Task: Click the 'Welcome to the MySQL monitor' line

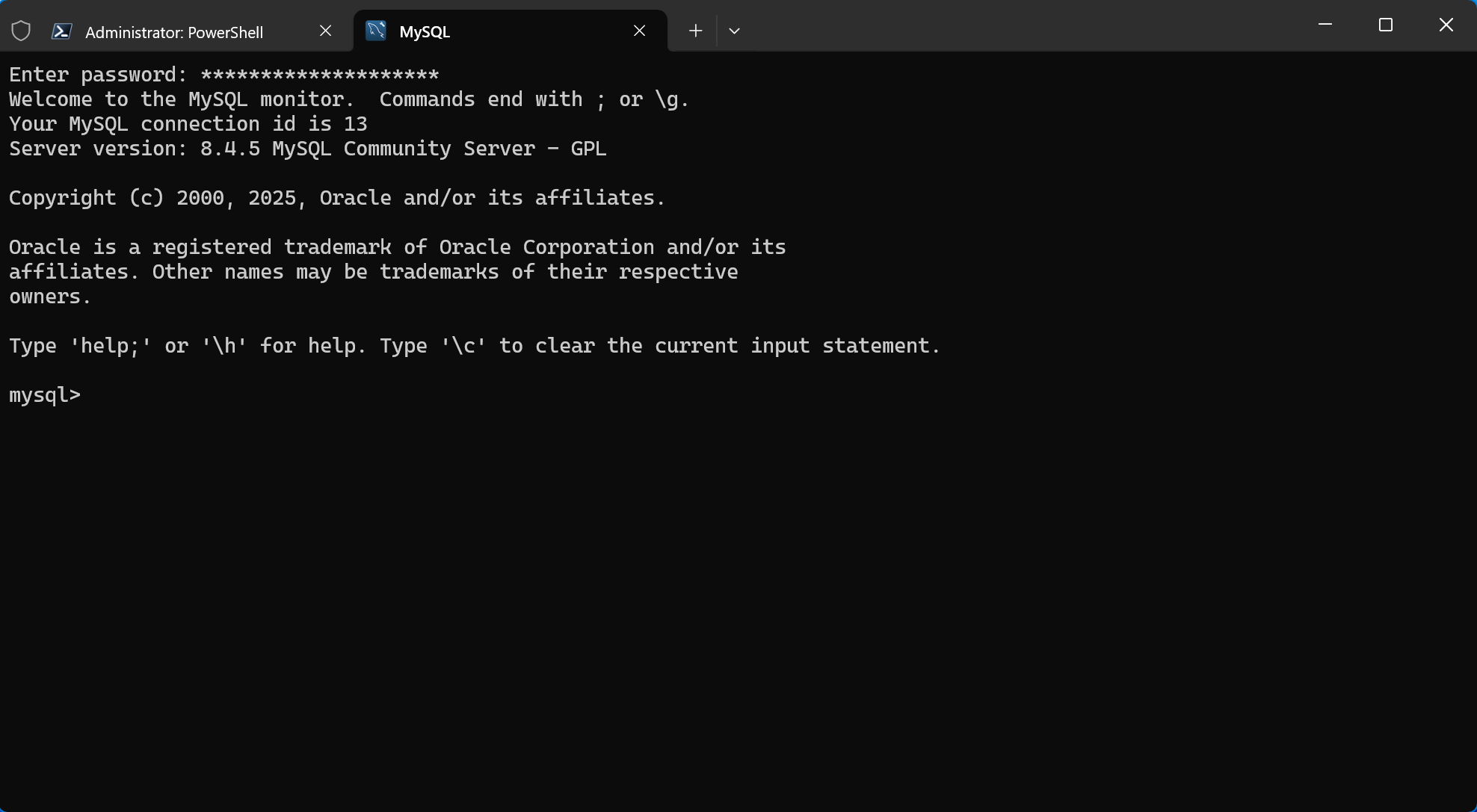Action: pyautogui.click(x=349, y=99)
